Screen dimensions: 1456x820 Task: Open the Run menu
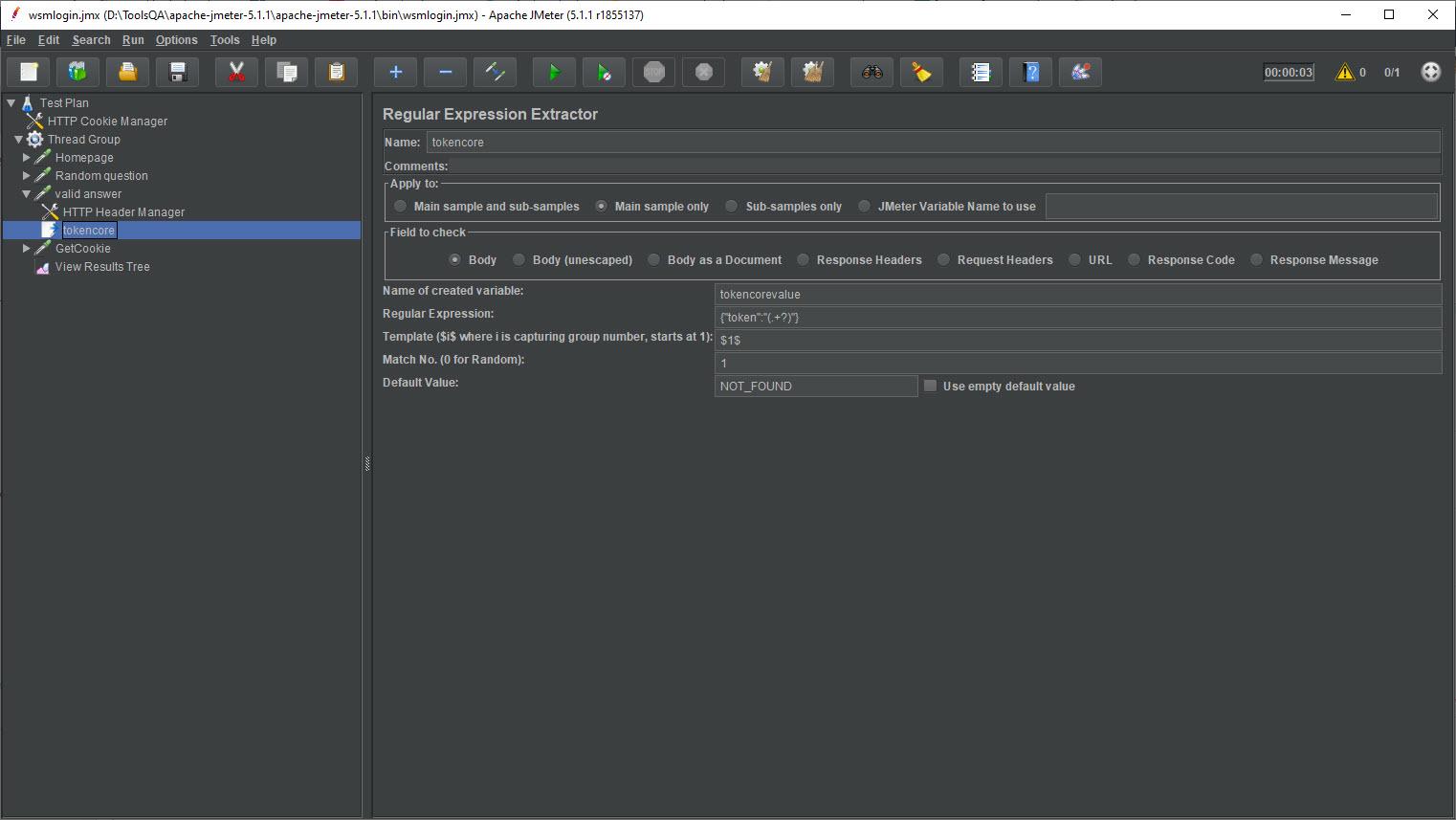(133, 40)
